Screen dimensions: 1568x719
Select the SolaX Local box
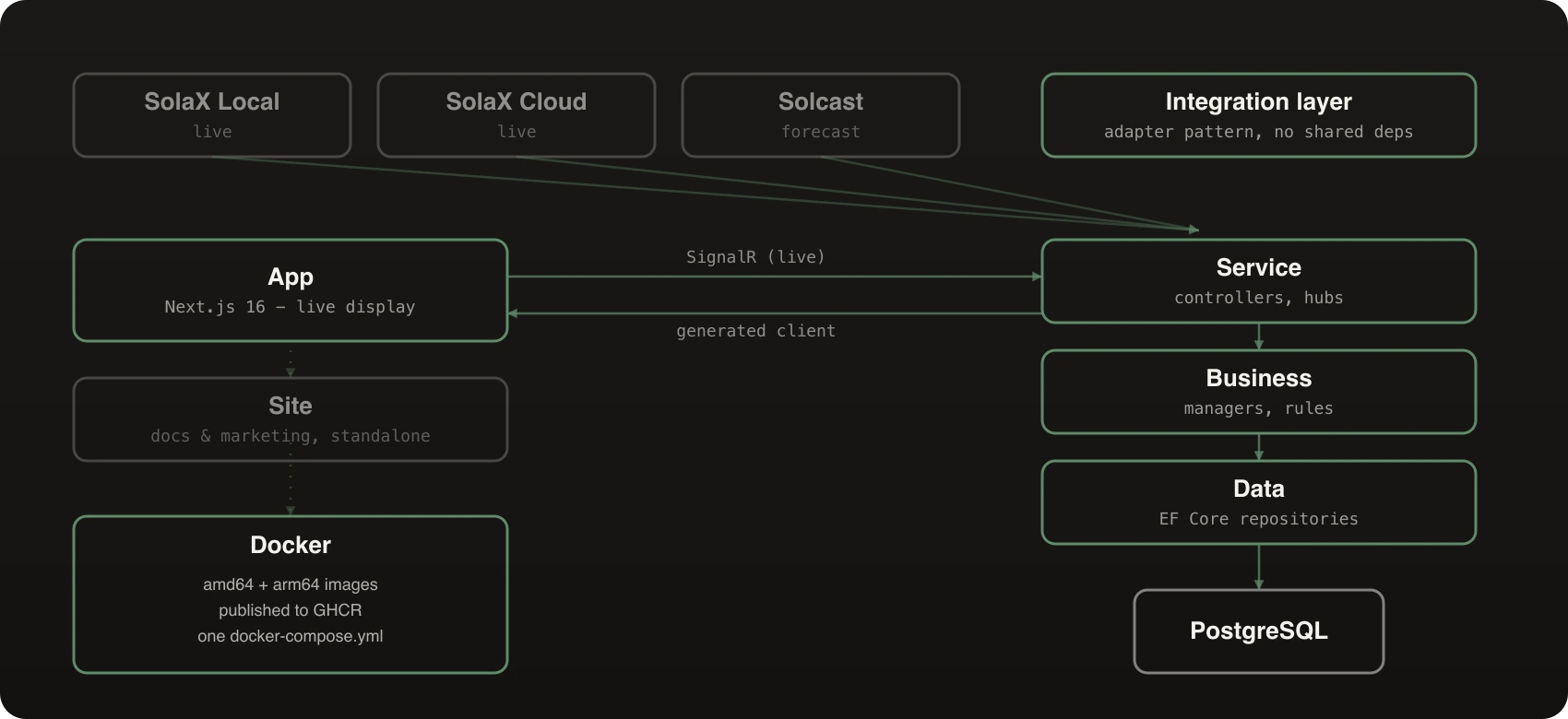tap(212, 115)
